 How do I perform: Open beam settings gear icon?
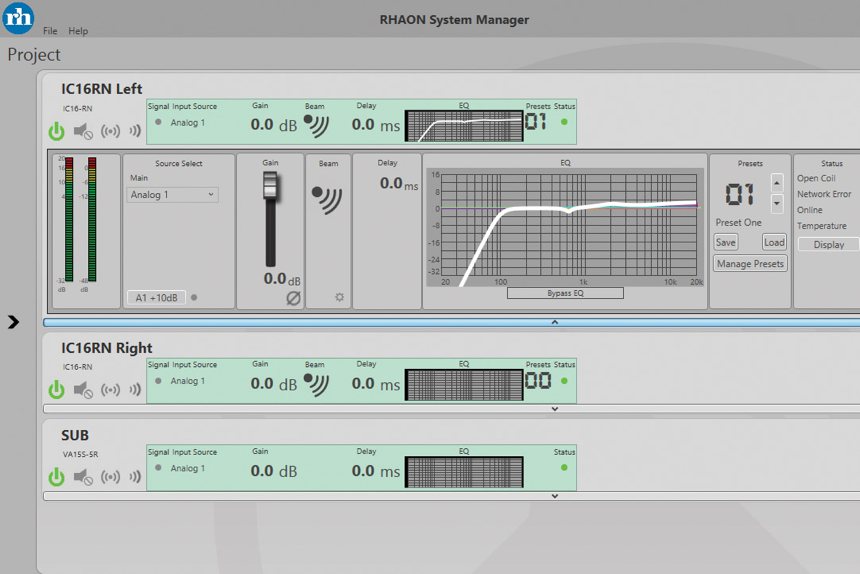340,297
